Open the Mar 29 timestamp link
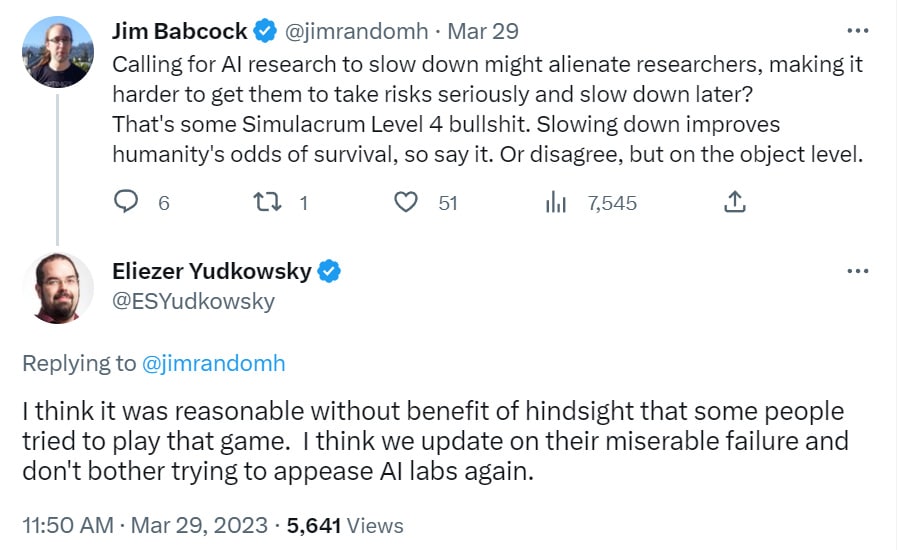Viewport: 903px width, 550px height. [483, 31]
